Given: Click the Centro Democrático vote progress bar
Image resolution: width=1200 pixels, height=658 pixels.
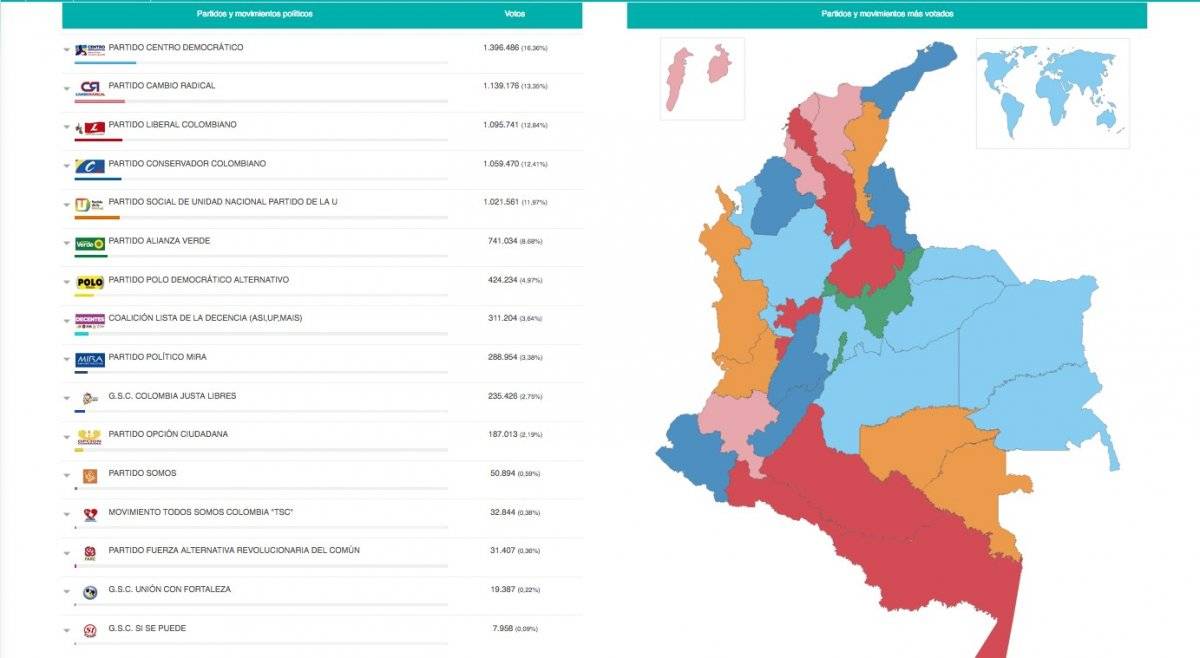Looking at the screenshot, I should 261,62.
